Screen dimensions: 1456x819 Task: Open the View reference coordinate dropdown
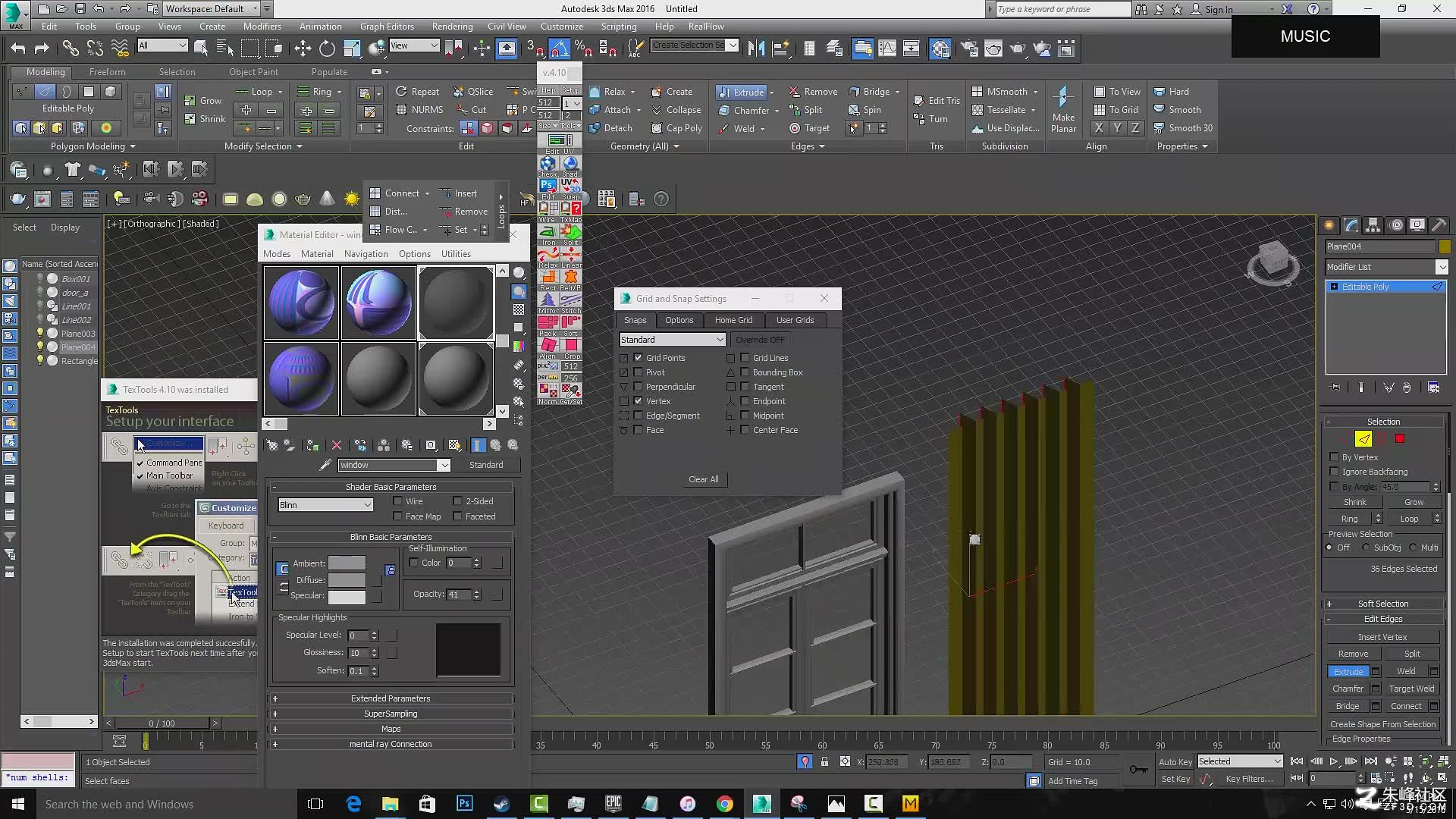click(413, 45)
